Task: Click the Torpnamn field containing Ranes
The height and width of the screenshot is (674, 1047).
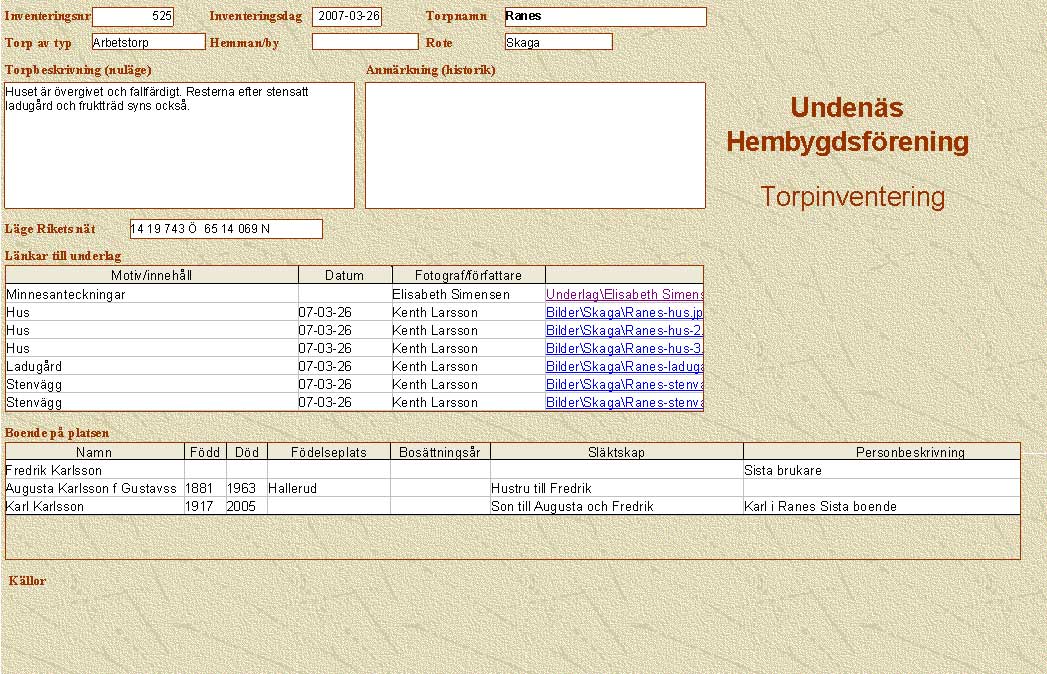Action: tap(605, 17)
